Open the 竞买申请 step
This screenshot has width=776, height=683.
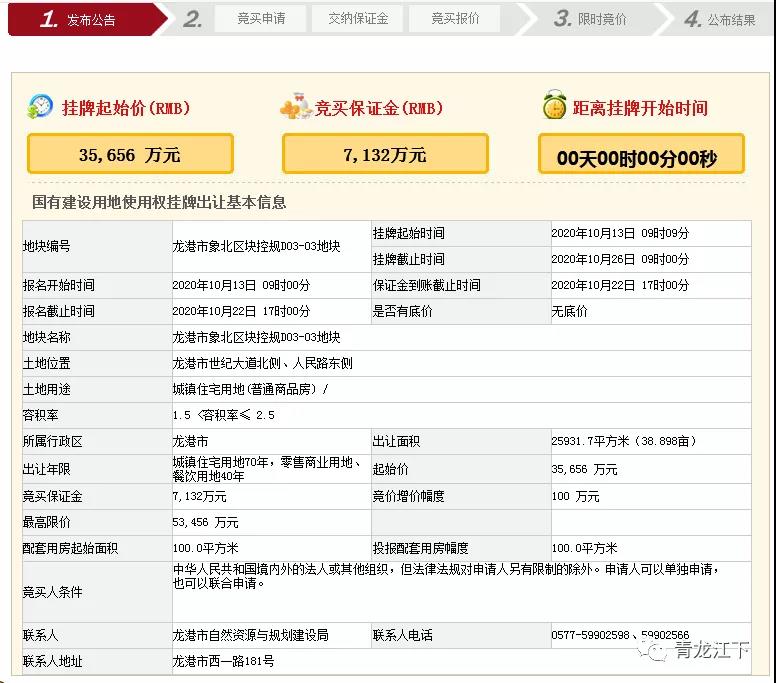point(260,19)
